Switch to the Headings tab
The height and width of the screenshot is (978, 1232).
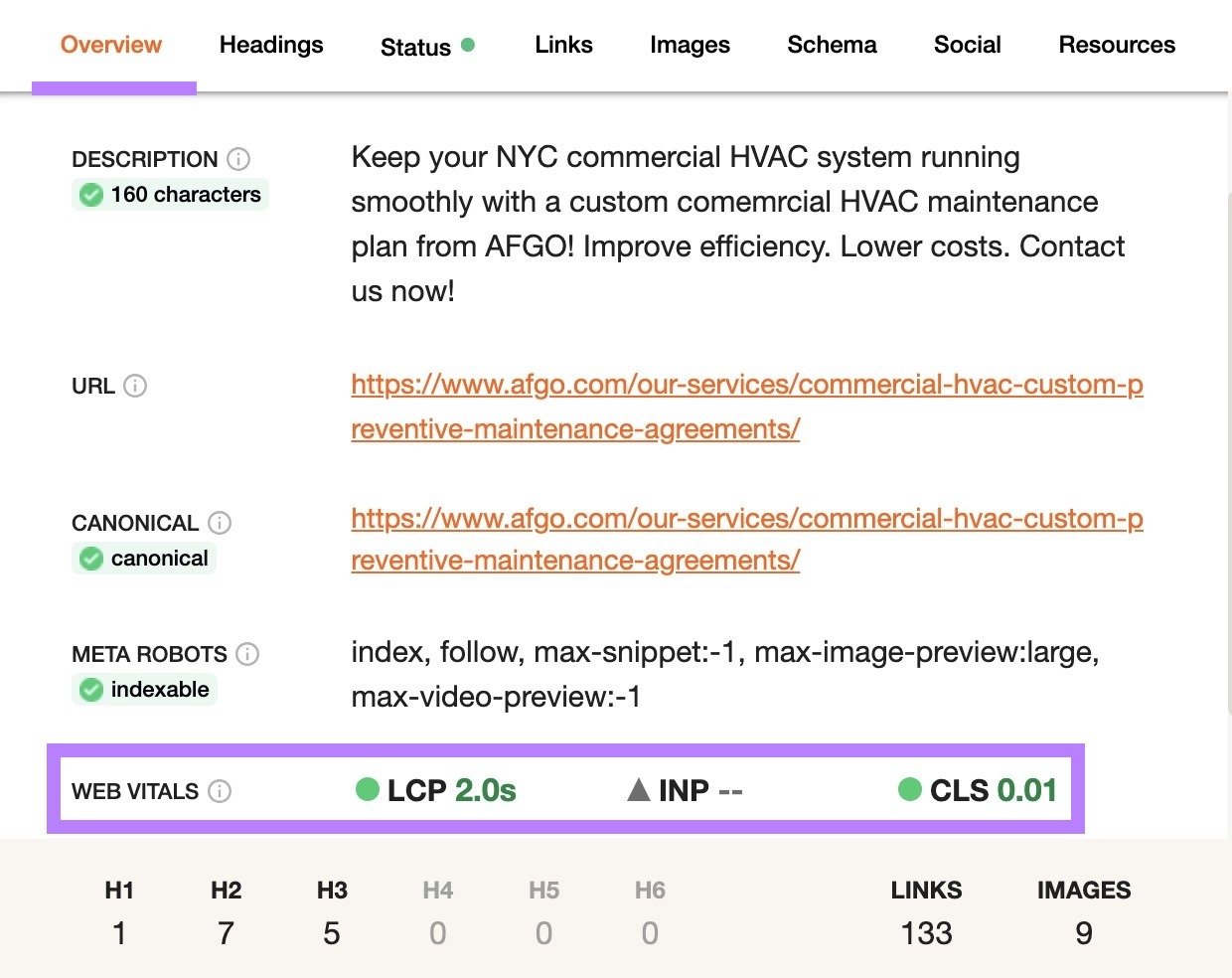(x=270, y=45)
